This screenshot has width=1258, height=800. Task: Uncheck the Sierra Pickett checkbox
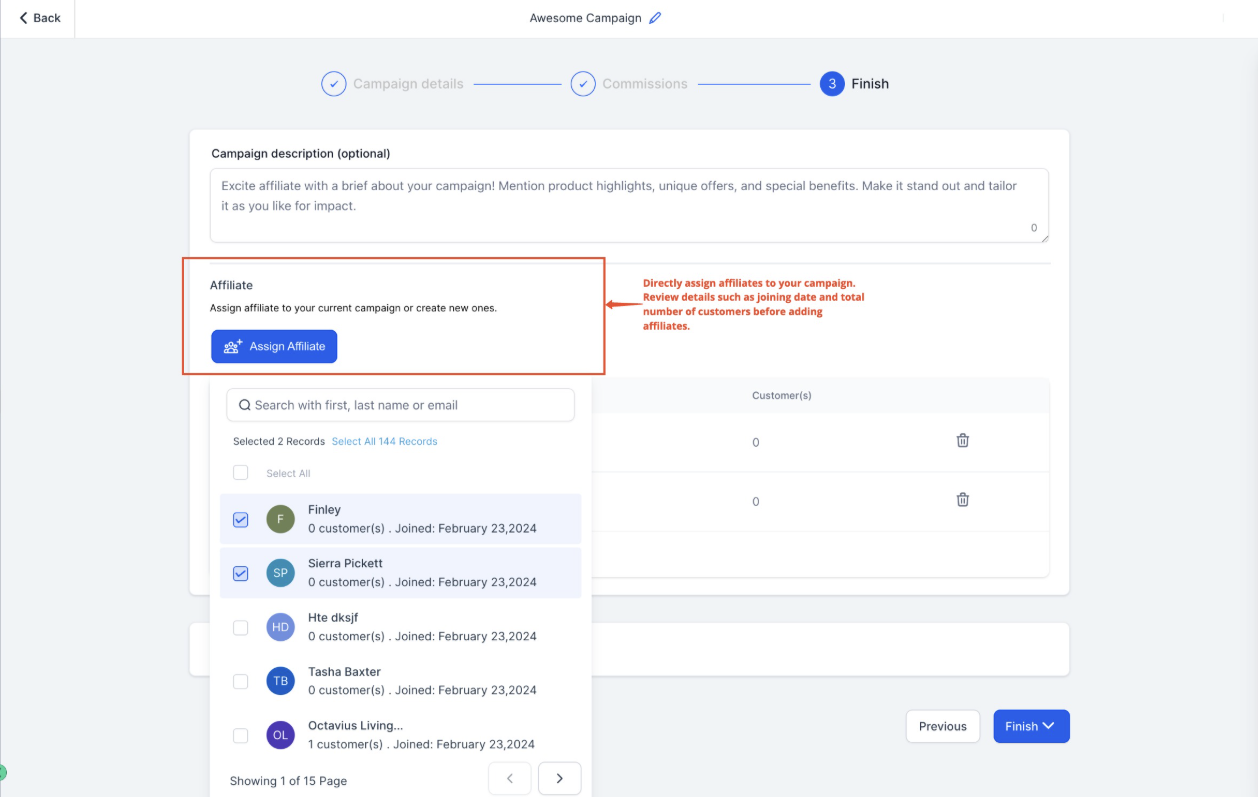click(240, 573)
